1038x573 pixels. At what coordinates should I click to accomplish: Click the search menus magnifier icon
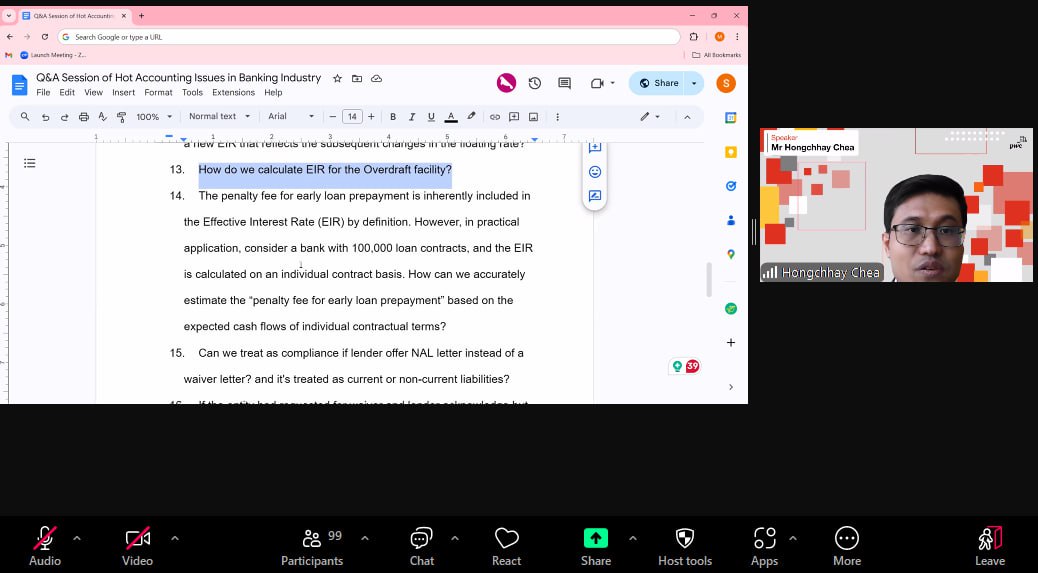24,116
